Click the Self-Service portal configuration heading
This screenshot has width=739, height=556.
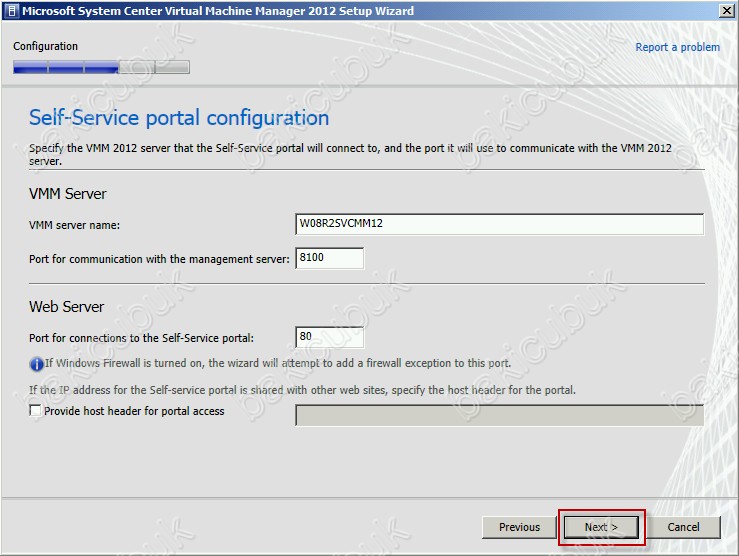click(179, 118)
